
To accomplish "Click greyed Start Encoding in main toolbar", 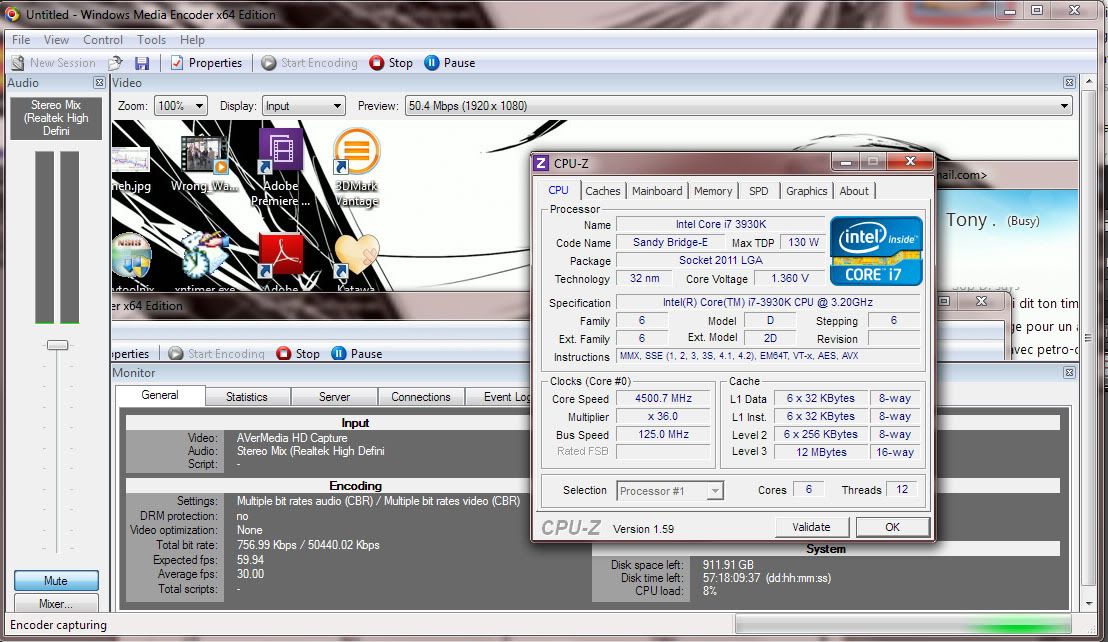I will [x=310, y=63].
